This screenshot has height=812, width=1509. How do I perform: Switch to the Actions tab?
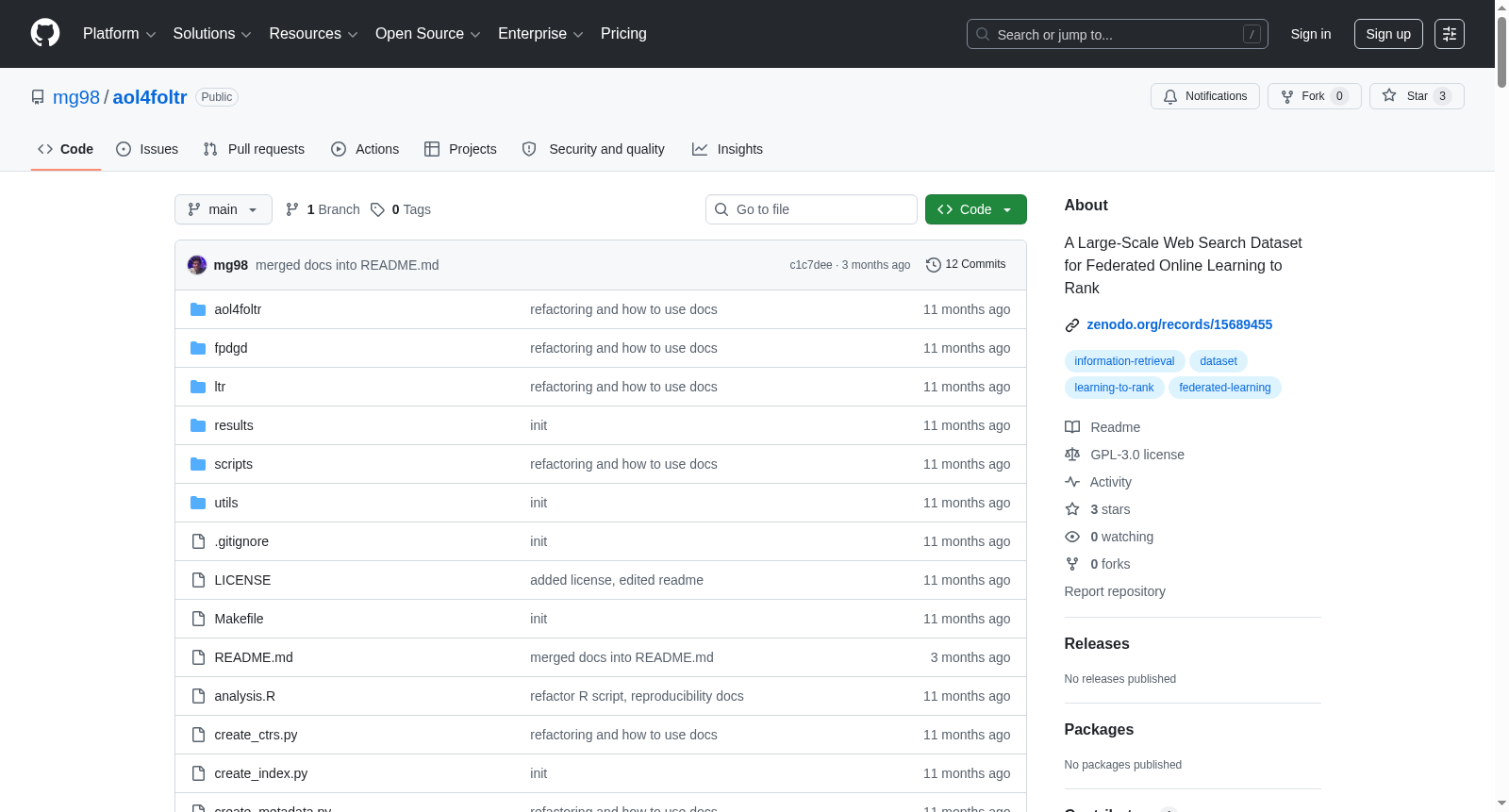coord(365,149)
